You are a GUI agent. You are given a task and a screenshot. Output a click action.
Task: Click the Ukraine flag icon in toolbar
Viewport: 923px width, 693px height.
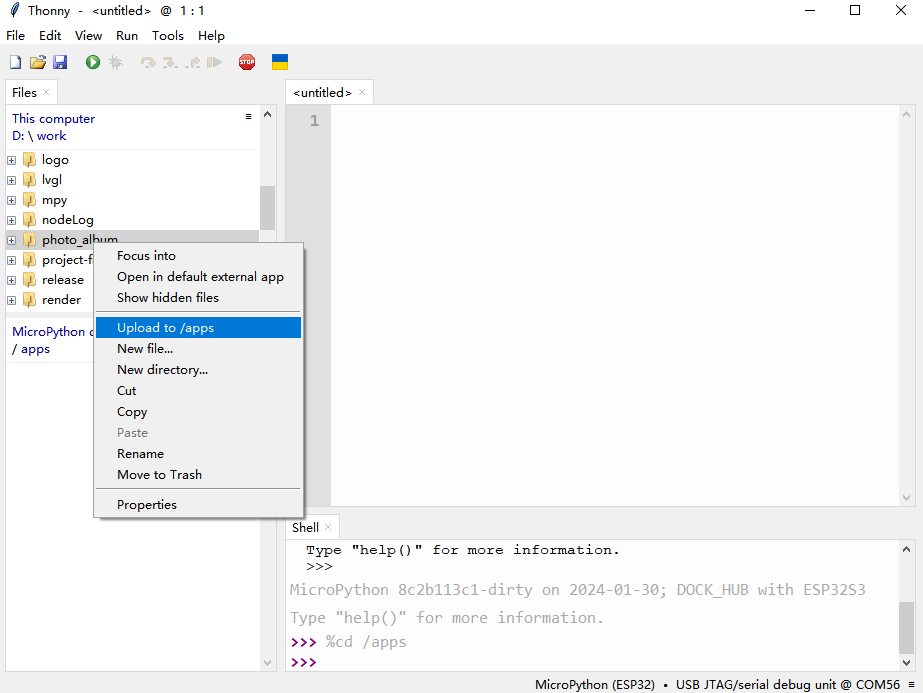pos(280,62)
